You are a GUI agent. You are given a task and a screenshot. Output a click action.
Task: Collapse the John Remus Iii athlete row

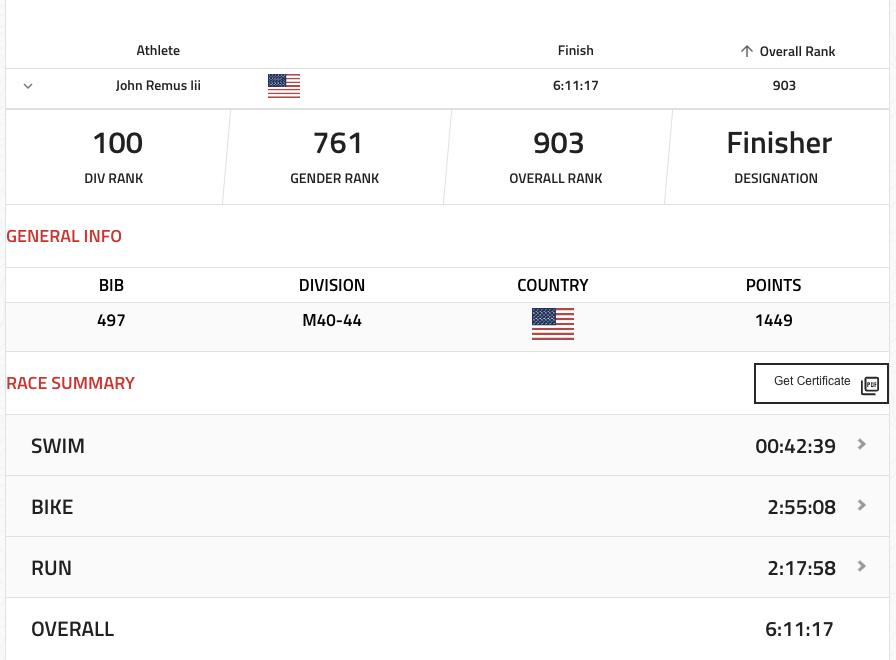tap(28, 86)
